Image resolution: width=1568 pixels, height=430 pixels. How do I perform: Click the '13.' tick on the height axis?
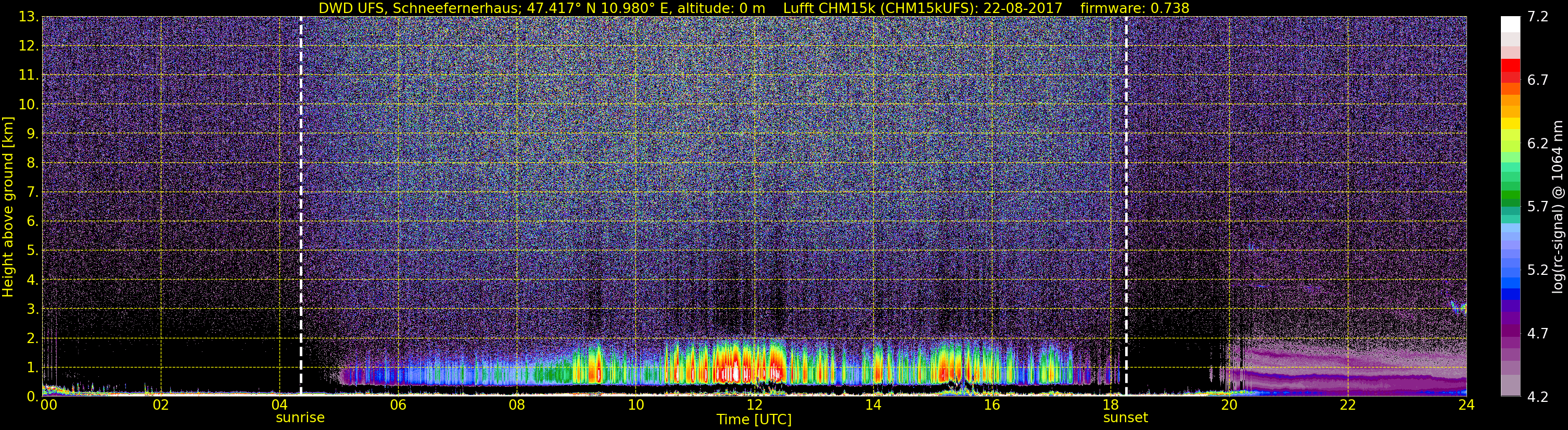[29, 17]
